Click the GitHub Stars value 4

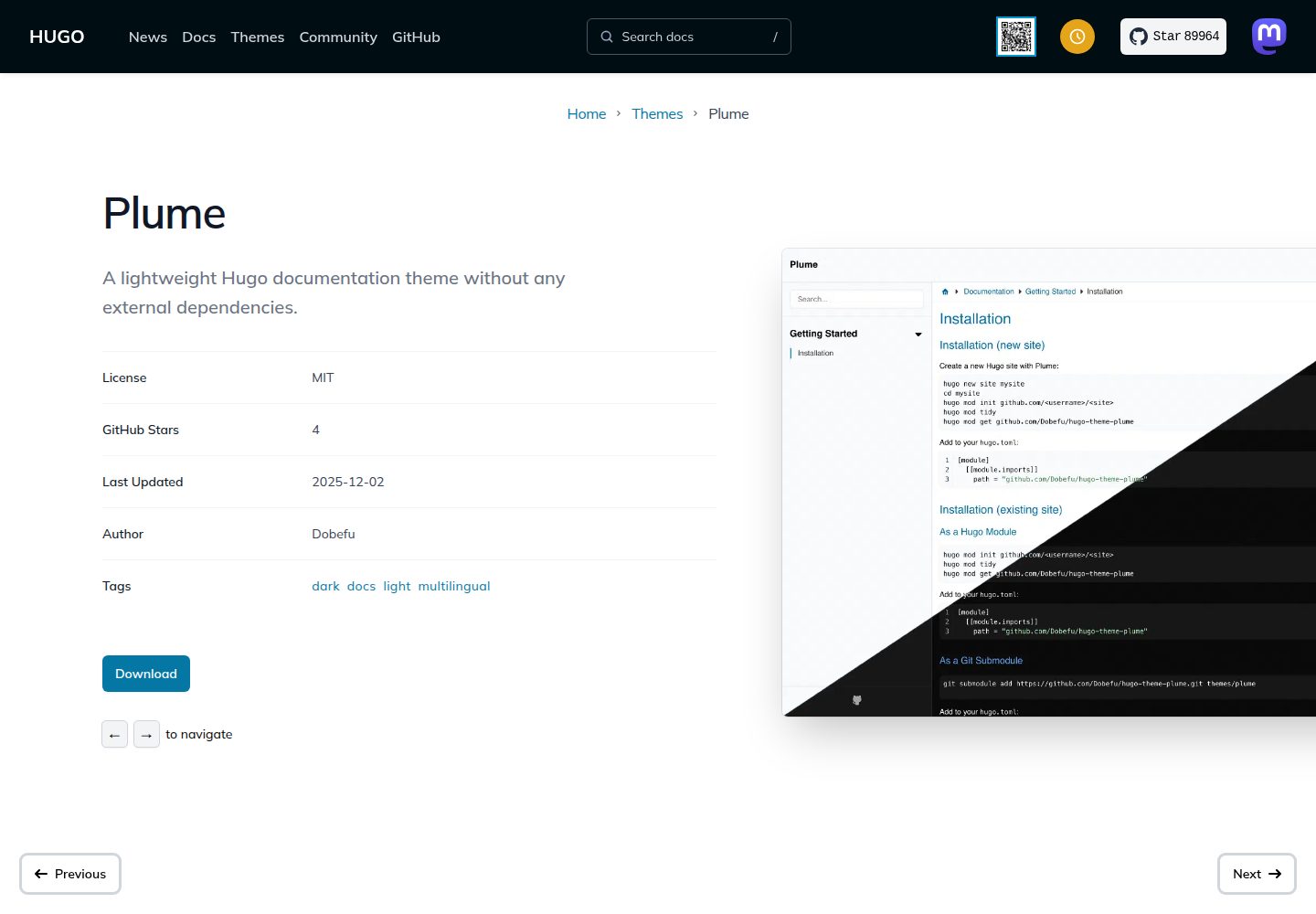tap(316, 430)
